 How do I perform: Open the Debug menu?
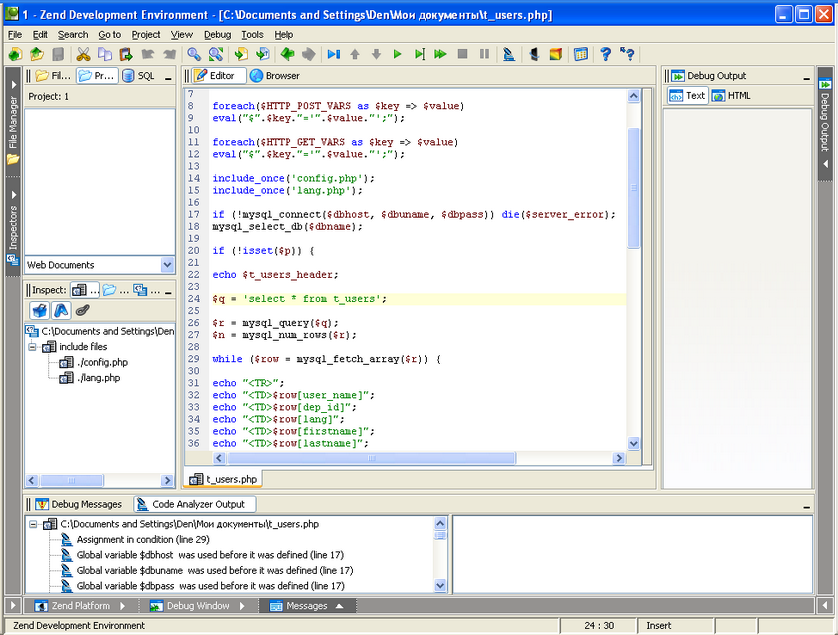pos(217,35)
